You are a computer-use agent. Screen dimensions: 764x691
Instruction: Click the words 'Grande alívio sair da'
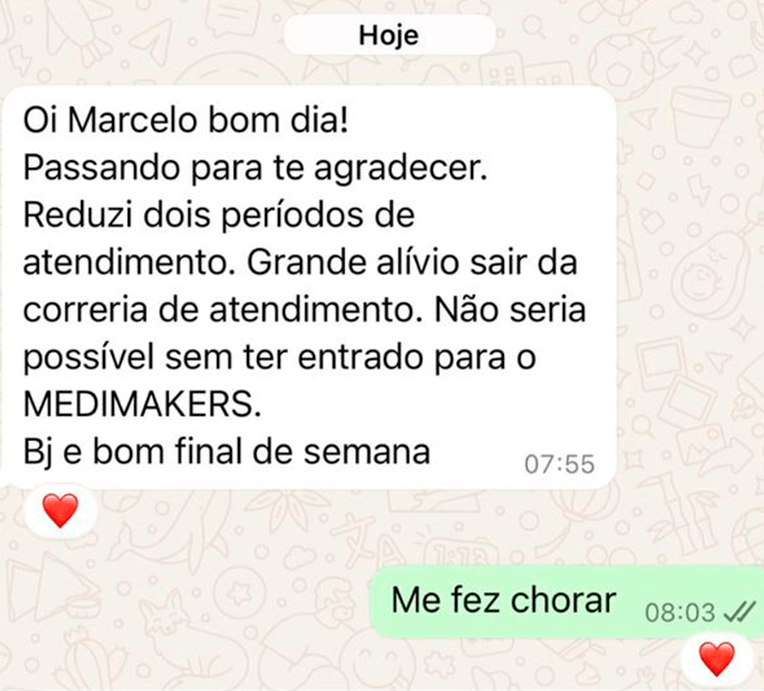pos(412,263)
